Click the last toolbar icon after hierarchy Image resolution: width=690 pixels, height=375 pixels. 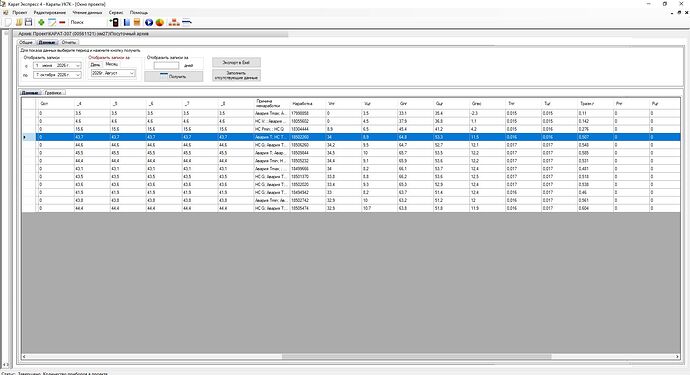[x=187, y=22]
